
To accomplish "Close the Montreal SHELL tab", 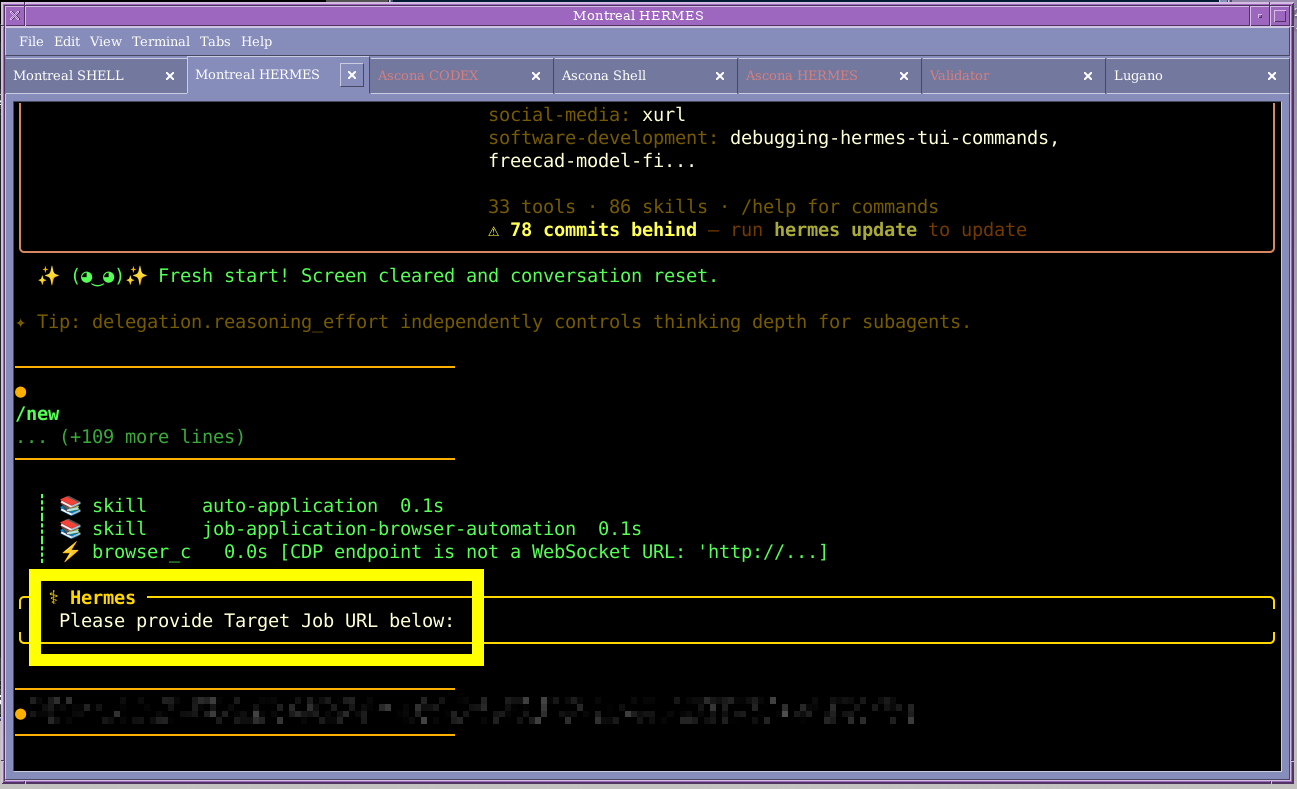I will tap(169, 76).
